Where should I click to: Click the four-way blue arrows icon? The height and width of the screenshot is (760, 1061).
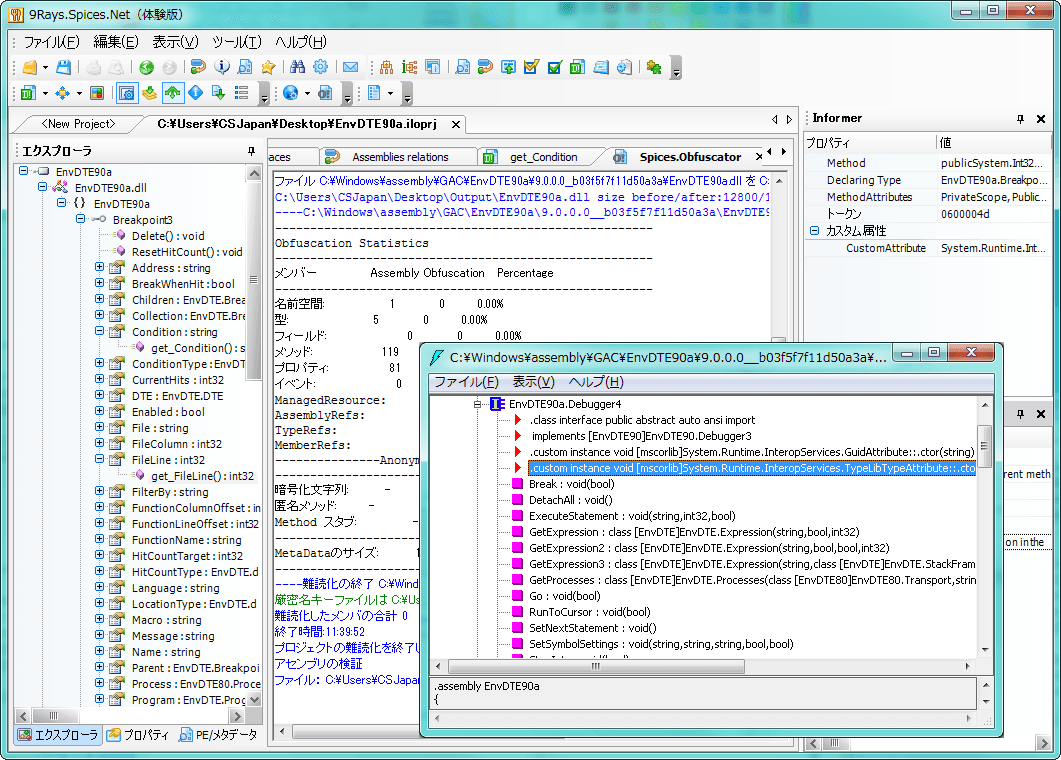point(62,93)
